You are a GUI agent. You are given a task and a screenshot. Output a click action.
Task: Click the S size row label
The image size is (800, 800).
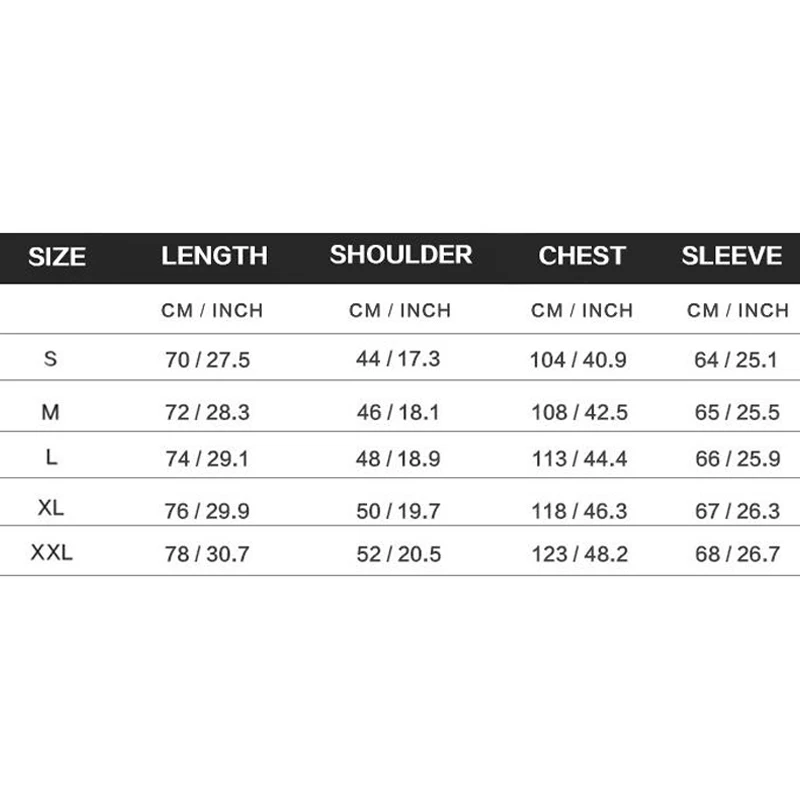[51, 358]
